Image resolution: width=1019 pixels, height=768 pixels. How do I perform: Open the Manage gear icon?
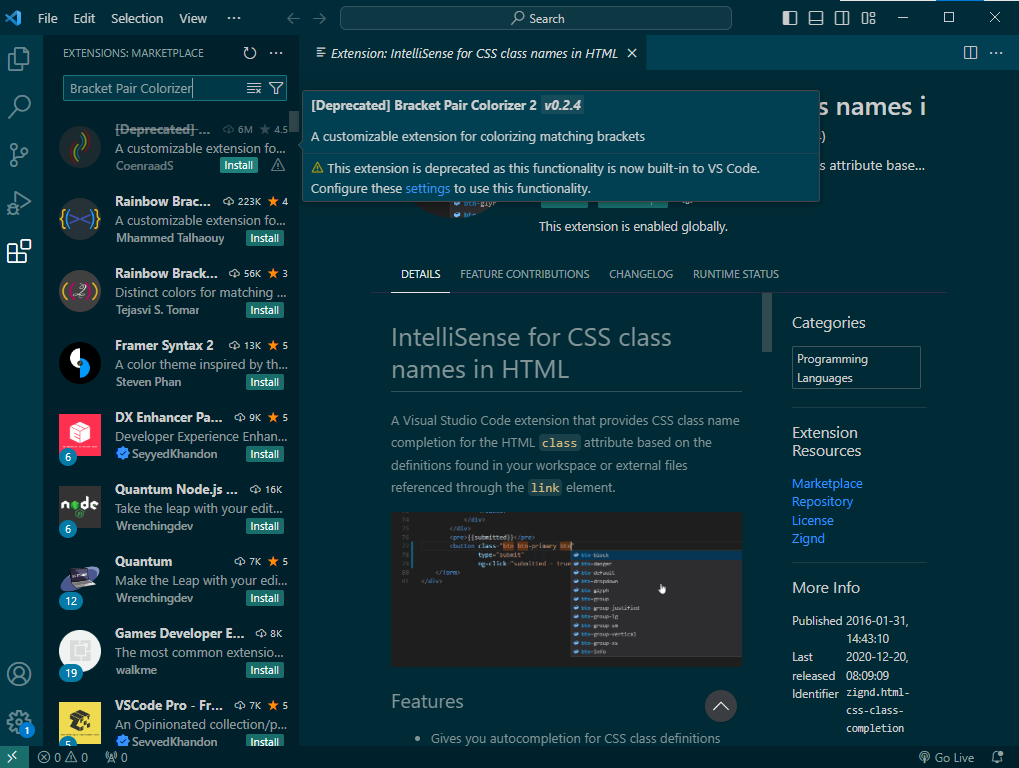coord(19,722)
